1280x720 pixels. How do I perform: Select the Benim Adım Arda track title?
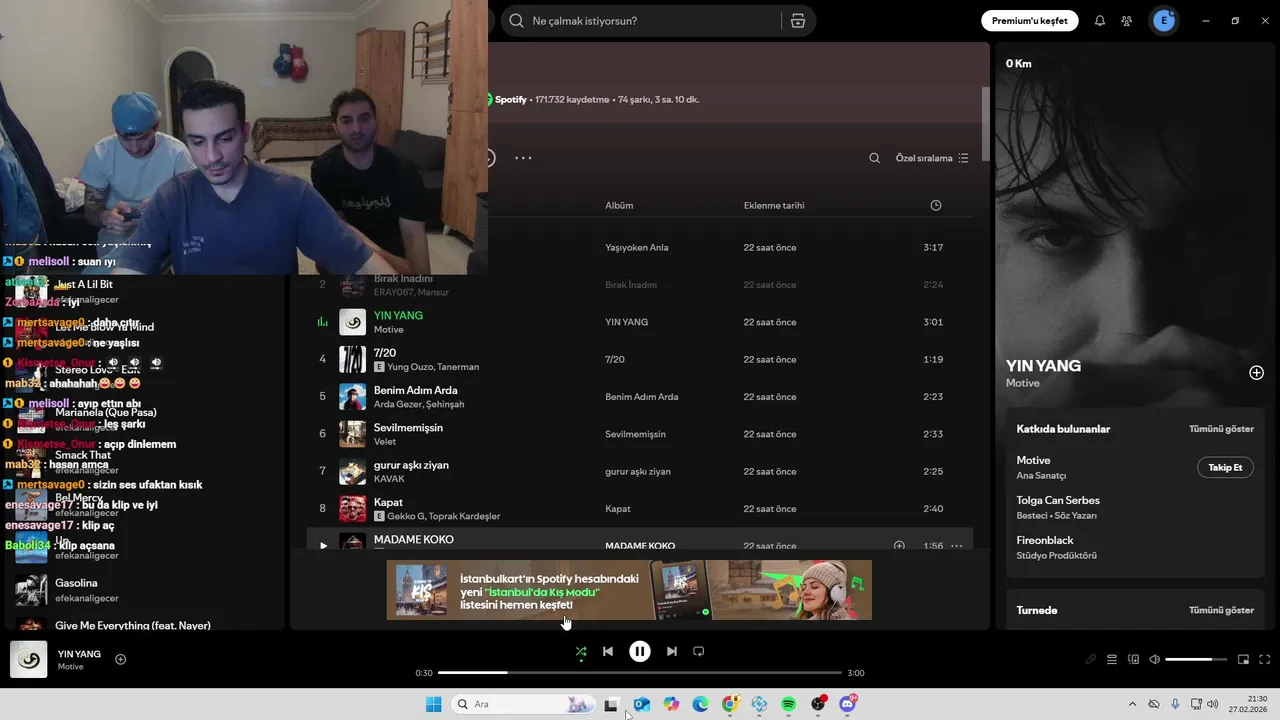415,390
